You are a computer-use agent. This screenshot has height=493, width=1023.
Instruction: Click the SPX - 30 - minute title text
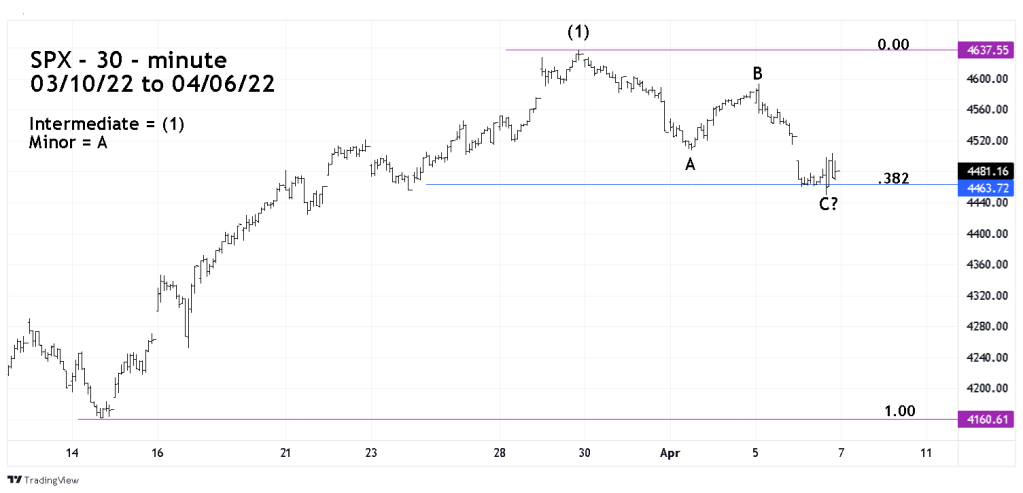[x=128, y=60]
